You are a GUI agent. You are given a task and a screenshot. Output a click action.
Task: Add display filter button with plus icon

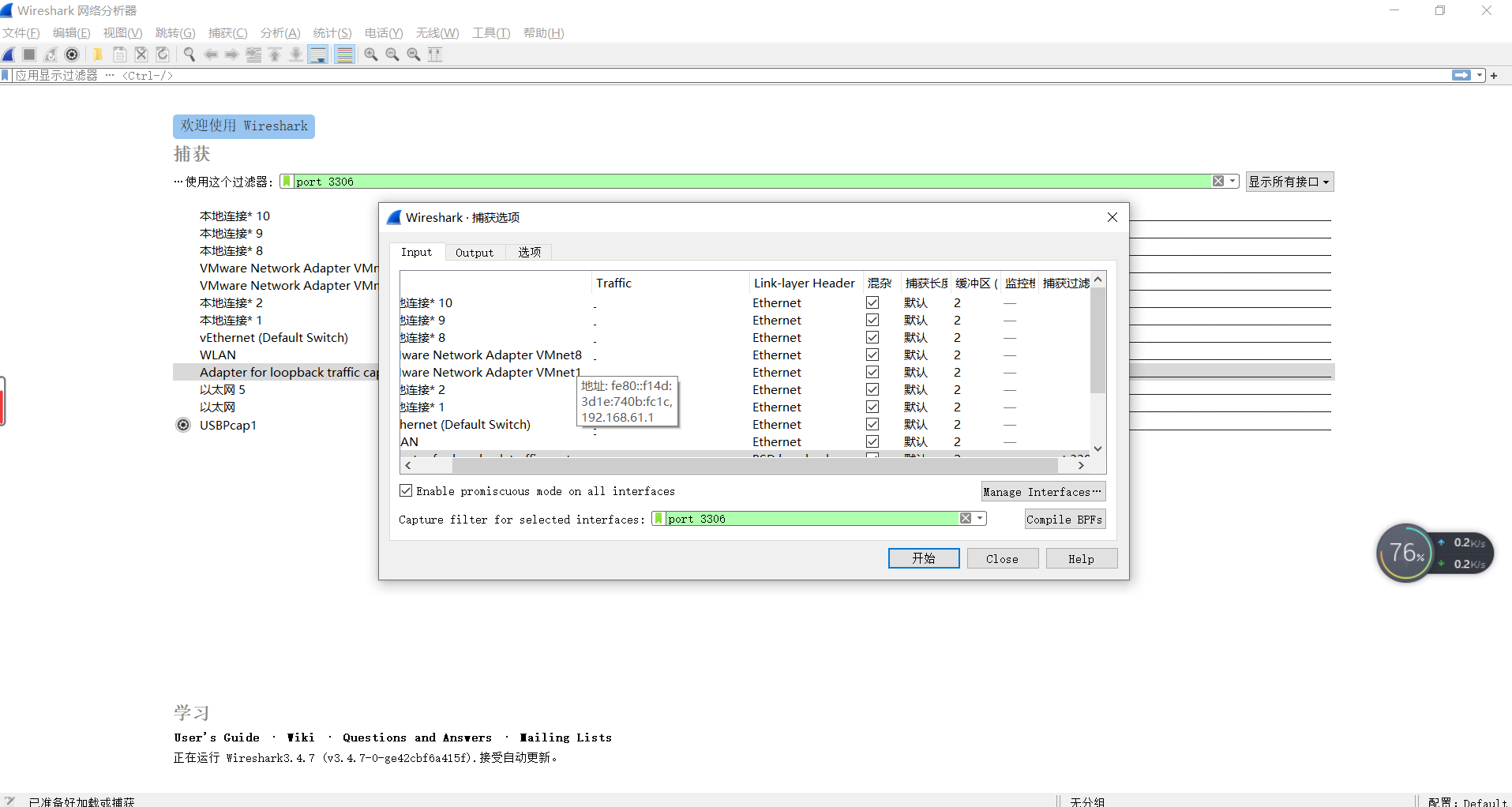[1494, 76]
